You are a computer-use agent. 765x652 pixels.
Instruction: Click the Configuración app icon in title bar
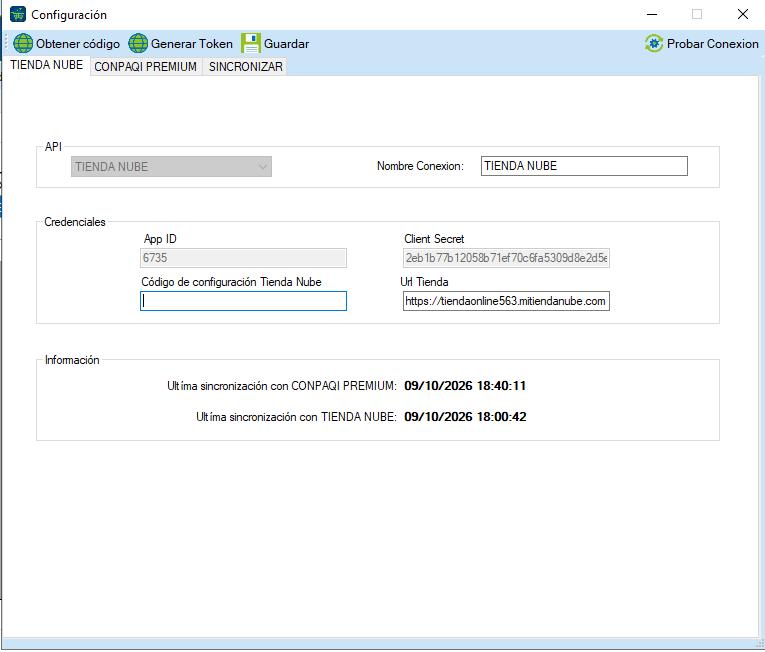[x=18, y=15]
